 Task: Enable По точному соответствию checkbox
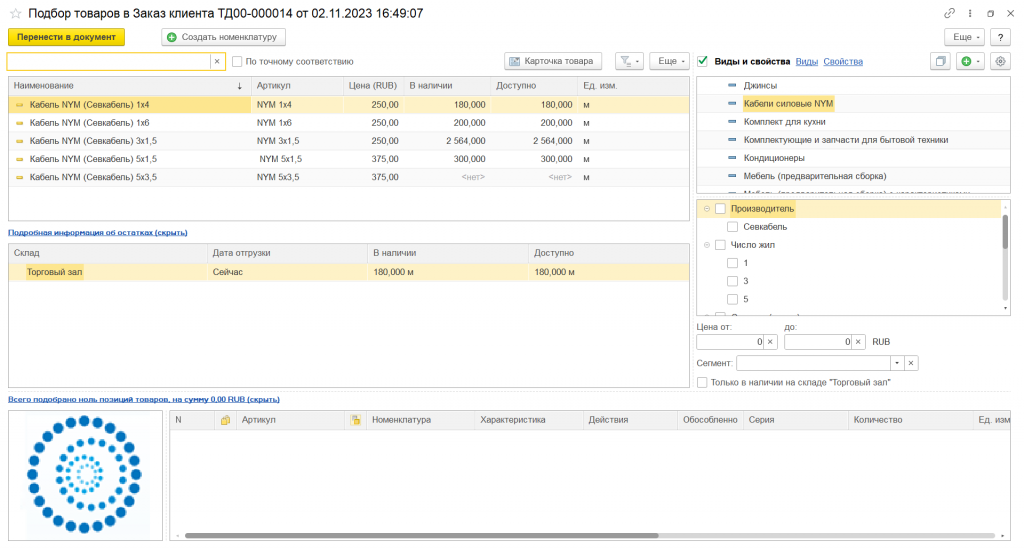(x=237, y=61)
